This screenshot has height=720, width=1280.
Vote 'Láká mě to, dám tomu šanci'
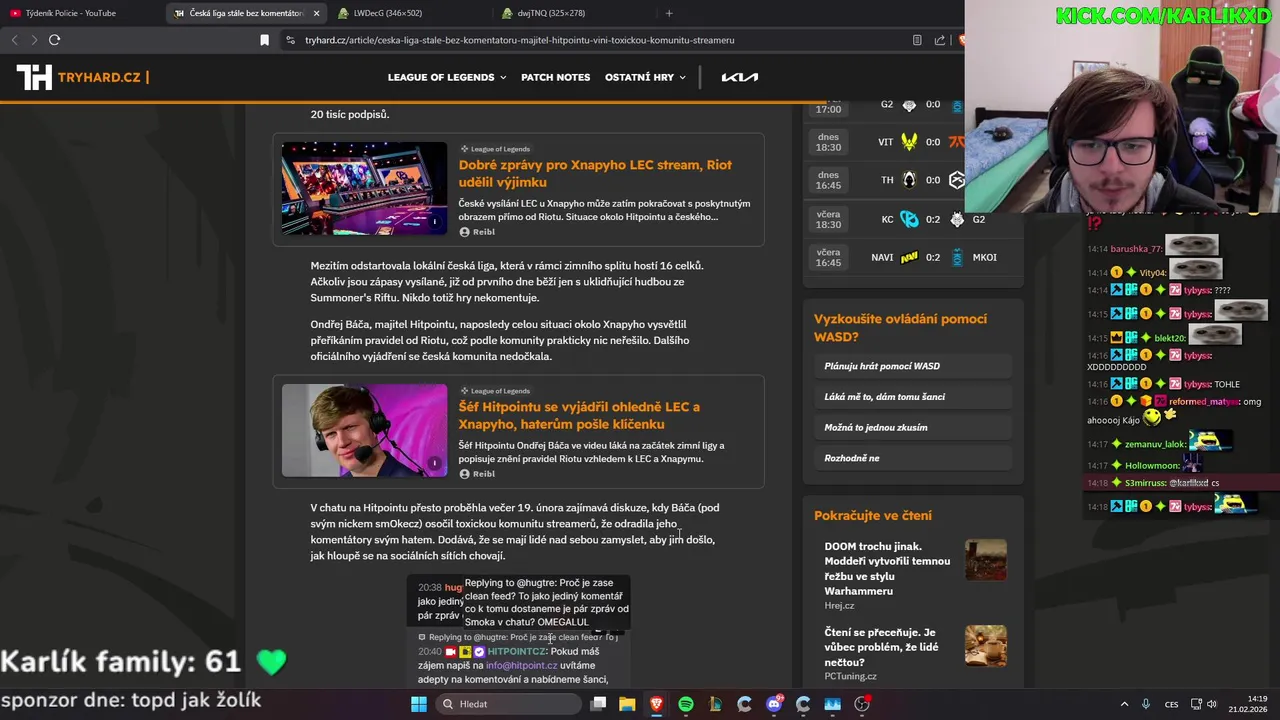pyautogui.click(x=913, y=397)
